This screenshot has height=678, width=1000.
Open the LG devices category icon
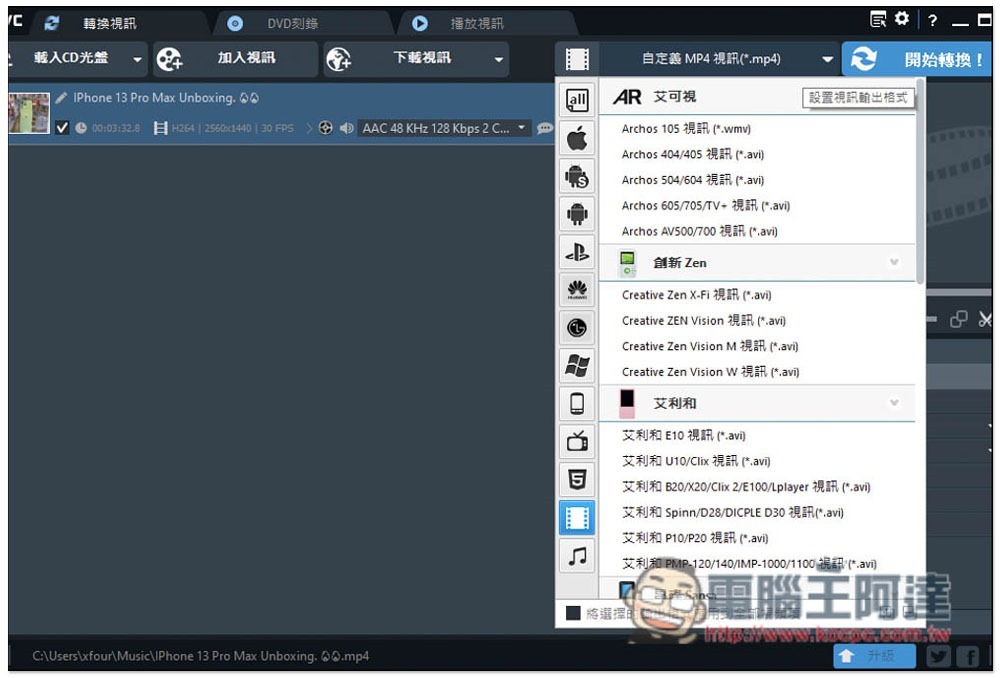(577, 328)
